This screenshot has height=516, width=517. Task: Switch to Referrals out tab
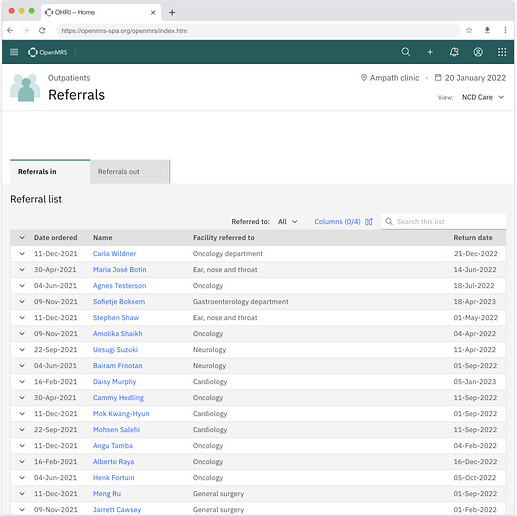[x=130, y=172]
